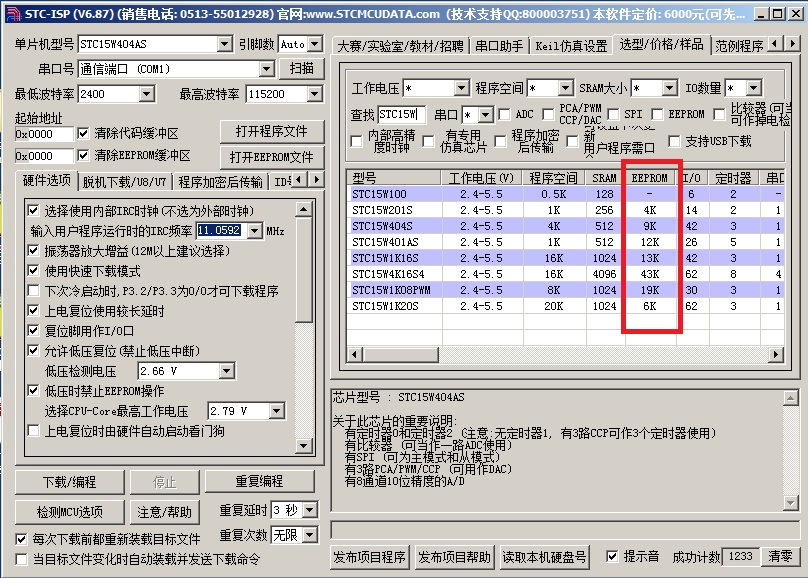Switch to 大赛/实验室/教材/招聘 tab
Viewport: 808px width, 578px height.
click(400, 46)
